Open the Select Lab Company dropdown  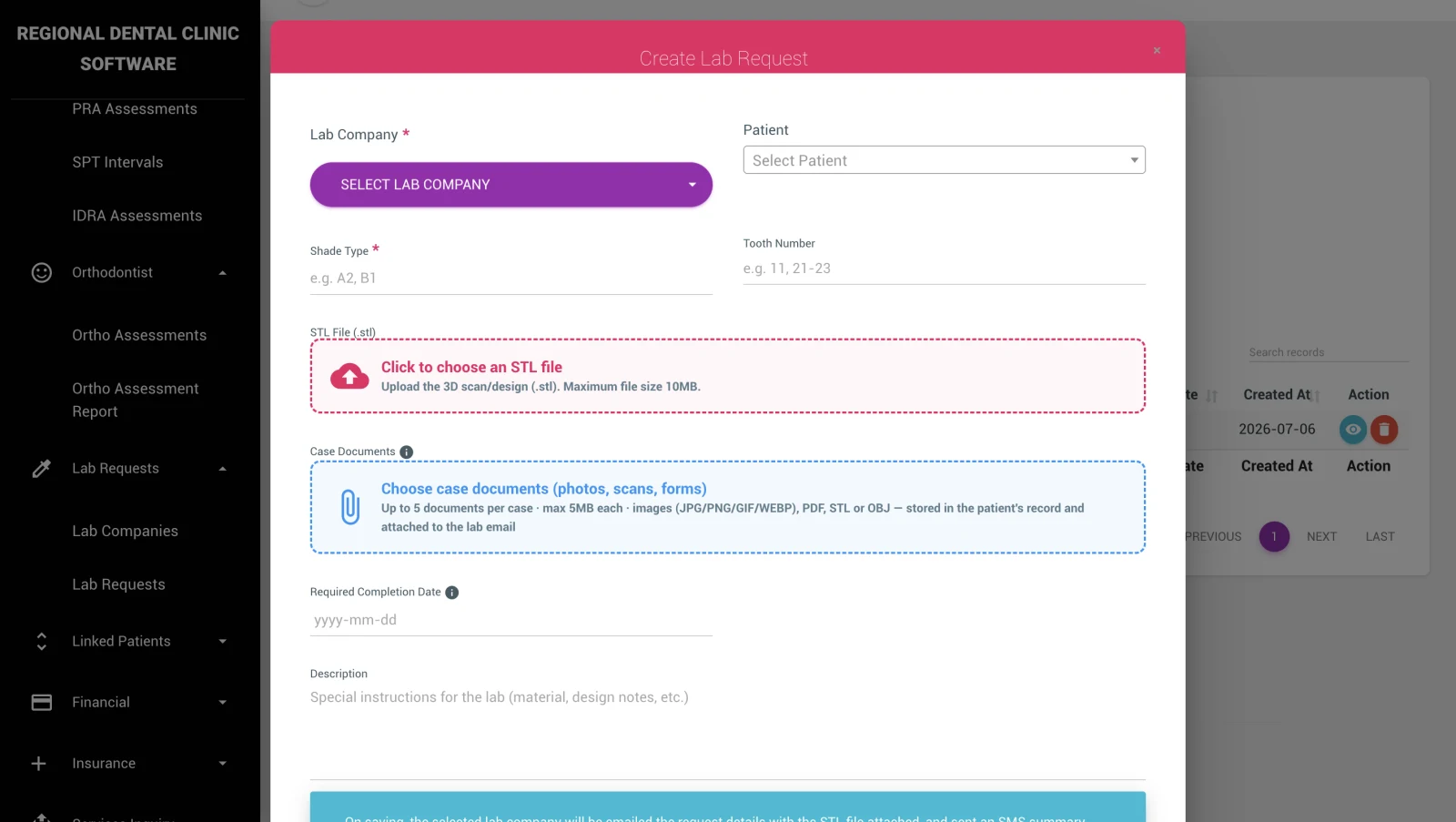(511, 185)
